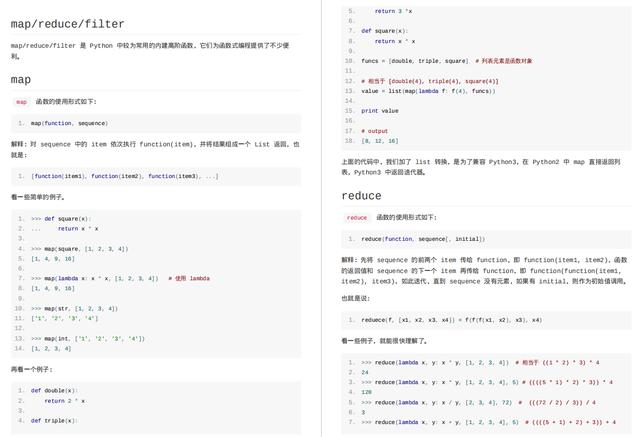Click code line "funcs = [double, triple, square]"

(x=415, y=61)
